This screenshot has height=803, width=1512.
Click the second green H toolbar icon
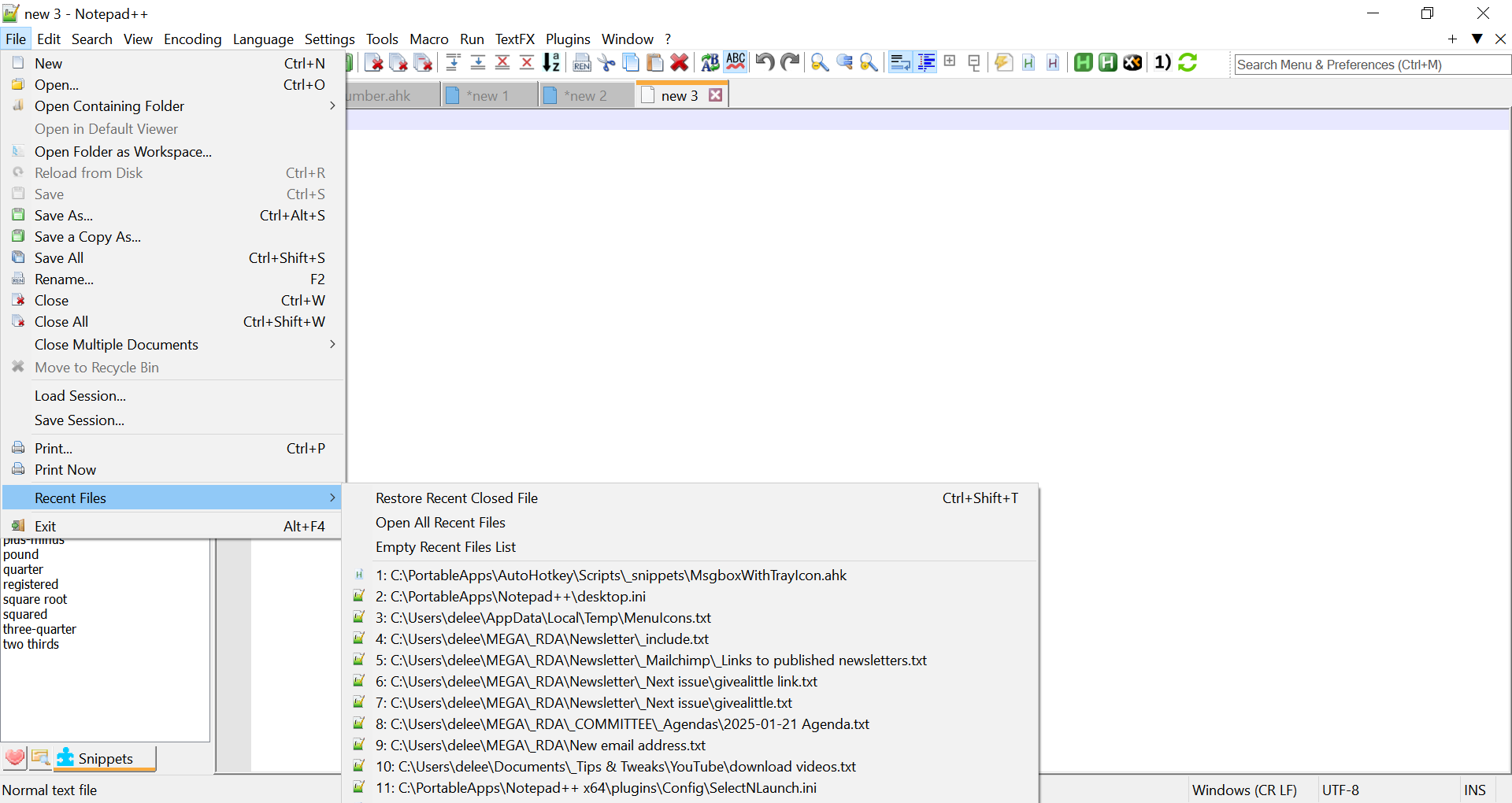tap(1108, 62)
